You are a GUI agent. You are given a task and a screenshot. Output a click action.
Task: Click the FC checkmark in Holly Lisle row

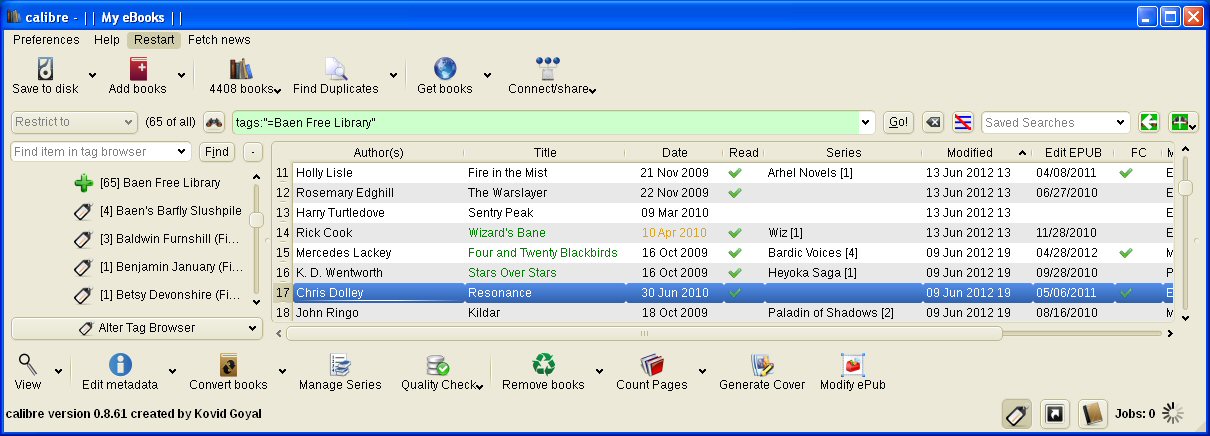(x=1125, y=172)
